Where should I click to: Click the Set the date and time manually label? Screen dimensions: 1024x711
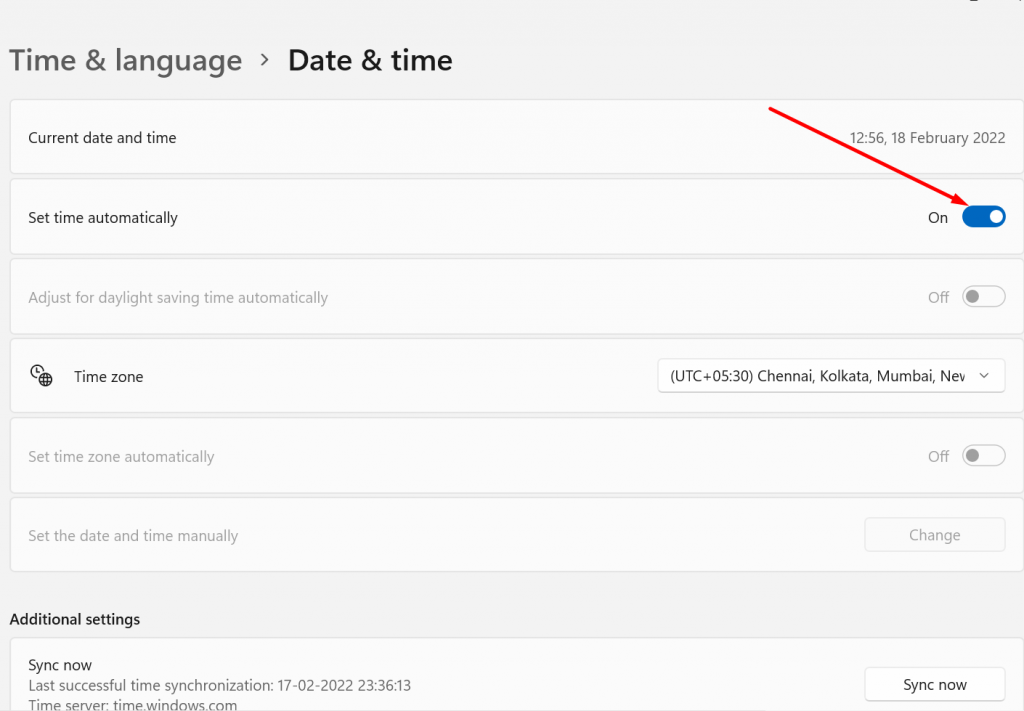(x=133, y=536)
